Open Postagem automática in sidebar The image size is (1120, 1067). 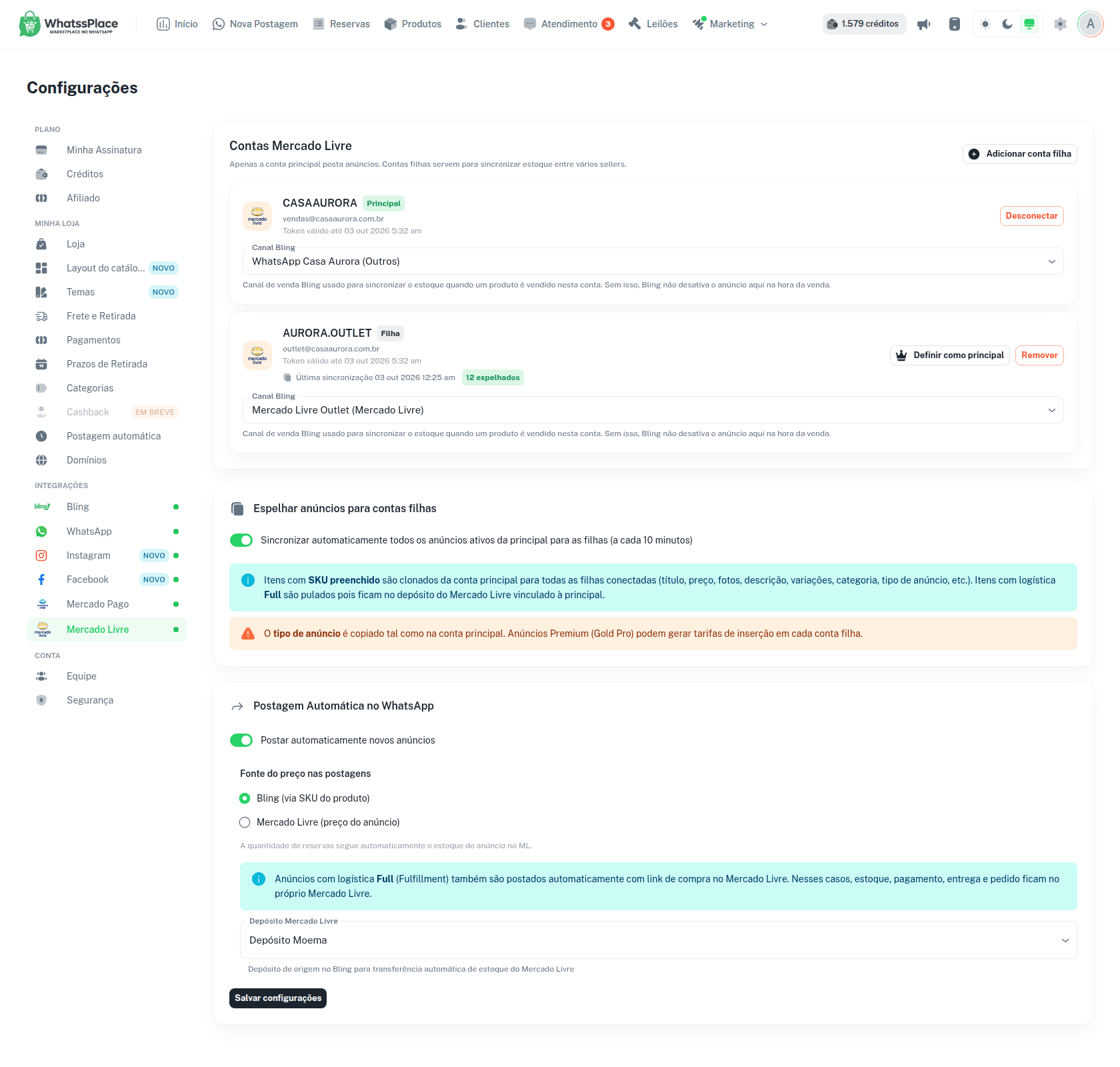click(x=107, y=436)
